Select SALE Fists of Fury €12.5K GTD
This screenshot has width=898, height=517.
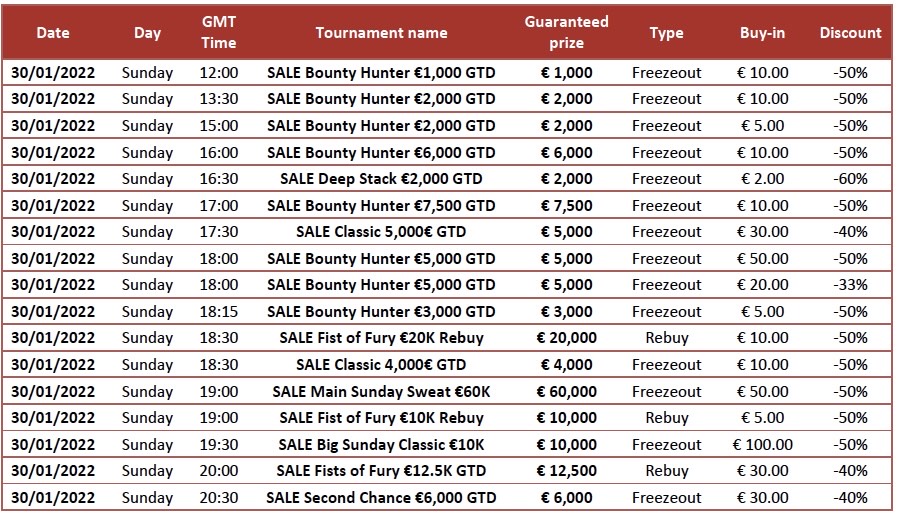pyautogui.click(x=381, y=471)
